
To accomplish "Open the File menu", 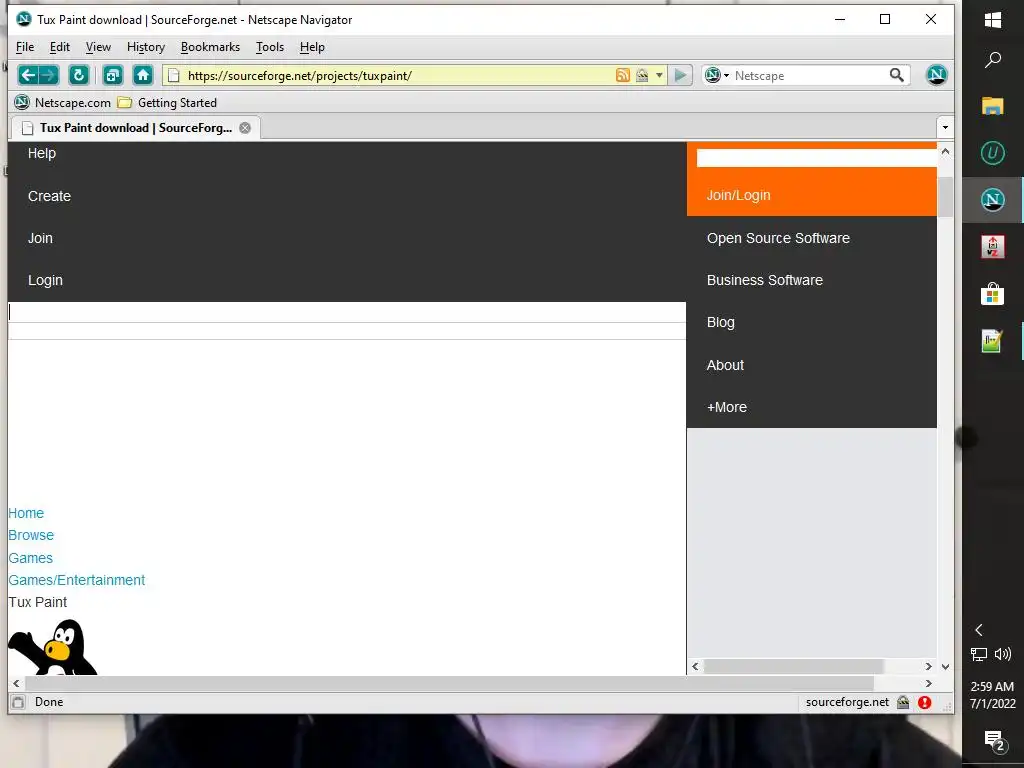I will (x=25, y=47).
